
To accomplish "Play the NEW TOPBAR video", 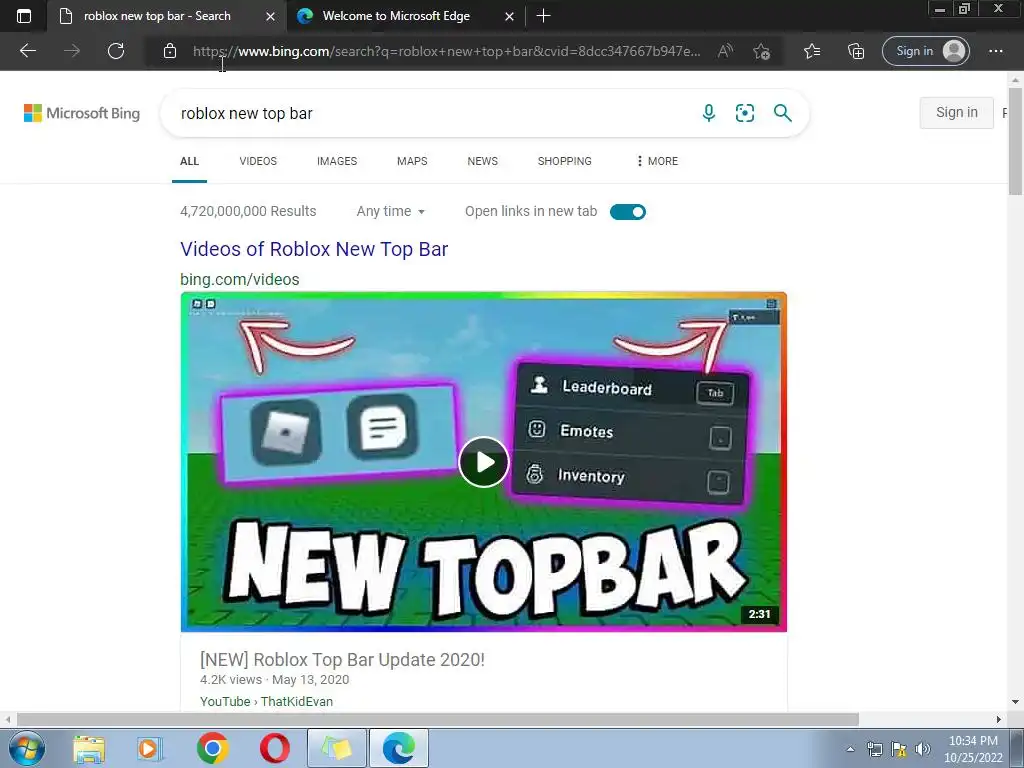I will click(x=483, y=462).
